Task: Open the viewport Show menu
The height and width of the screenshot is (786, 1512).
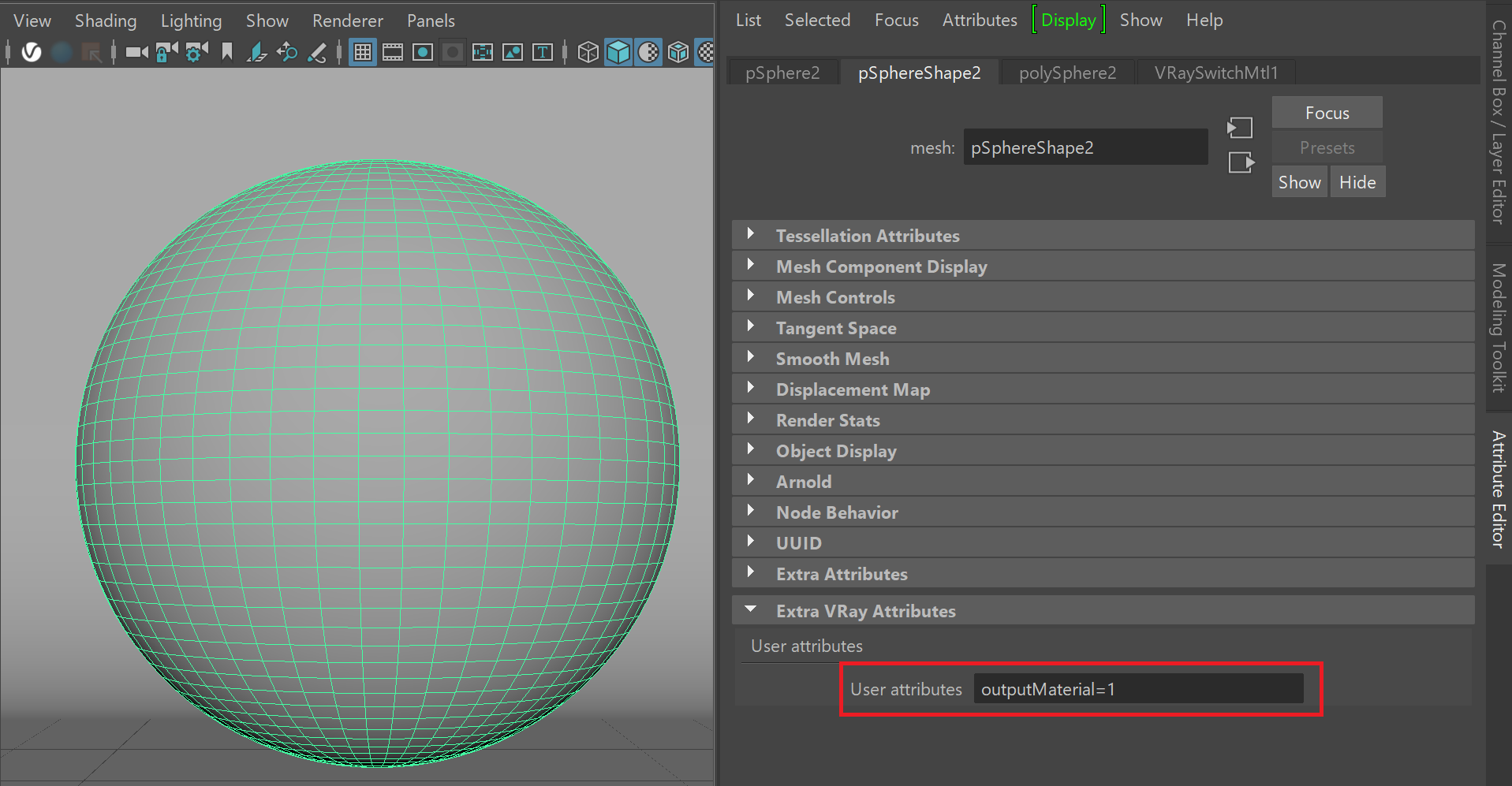Action: (267, 20)
